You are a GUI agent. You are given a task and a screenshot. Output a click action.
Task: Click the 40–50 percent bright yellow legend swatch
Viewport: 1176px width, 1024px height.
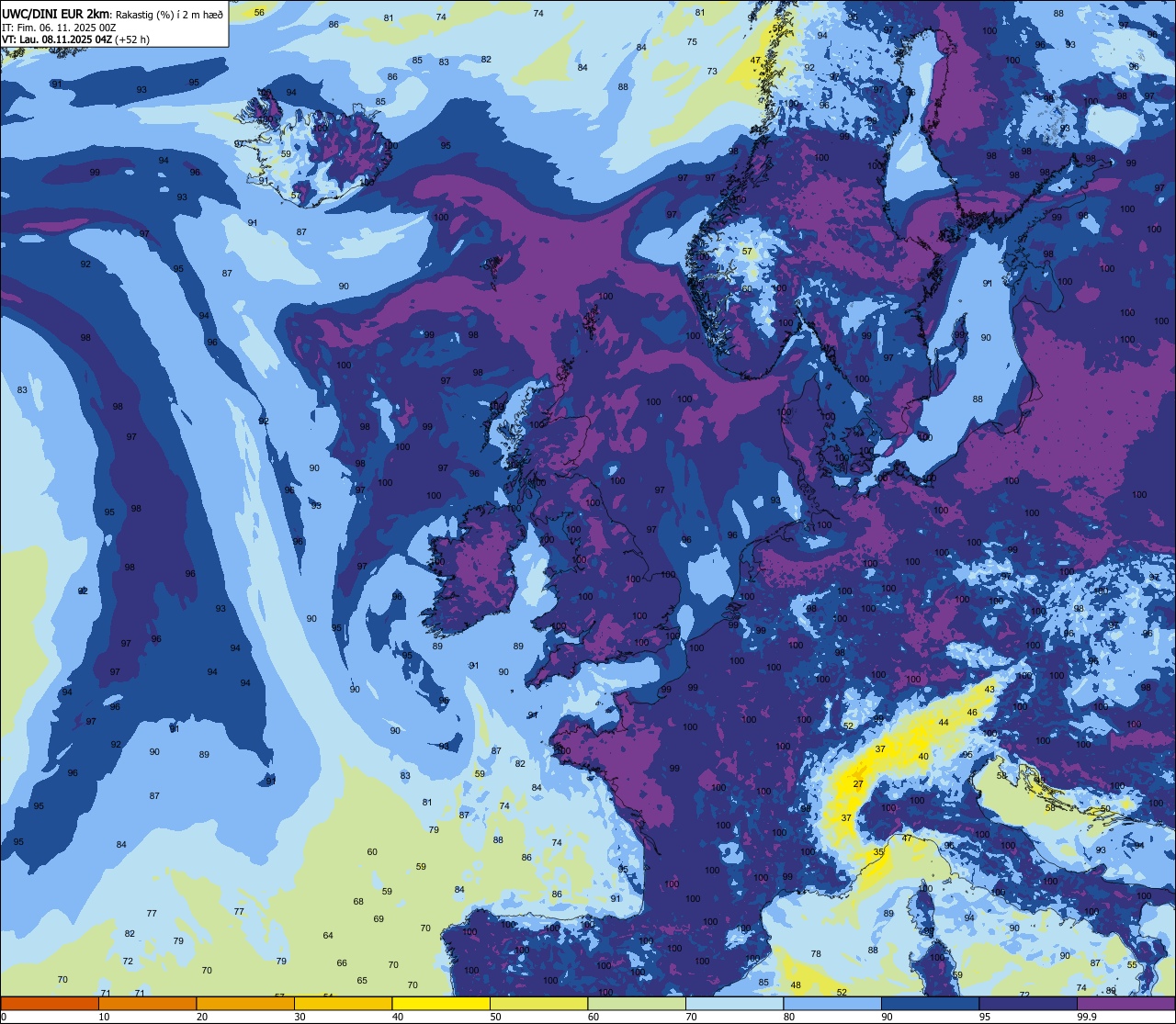[441, 1003]
